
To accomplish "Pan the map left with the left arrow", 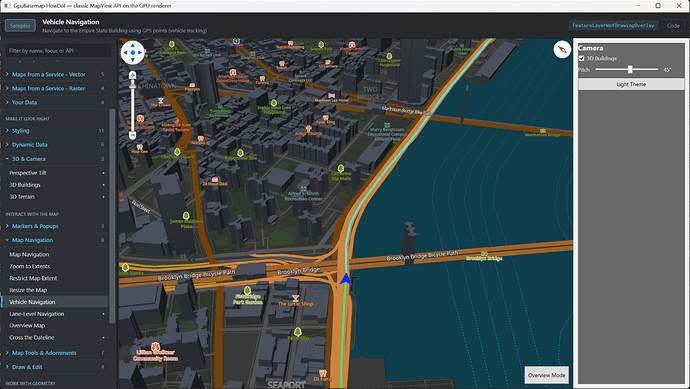I will 125,53.
